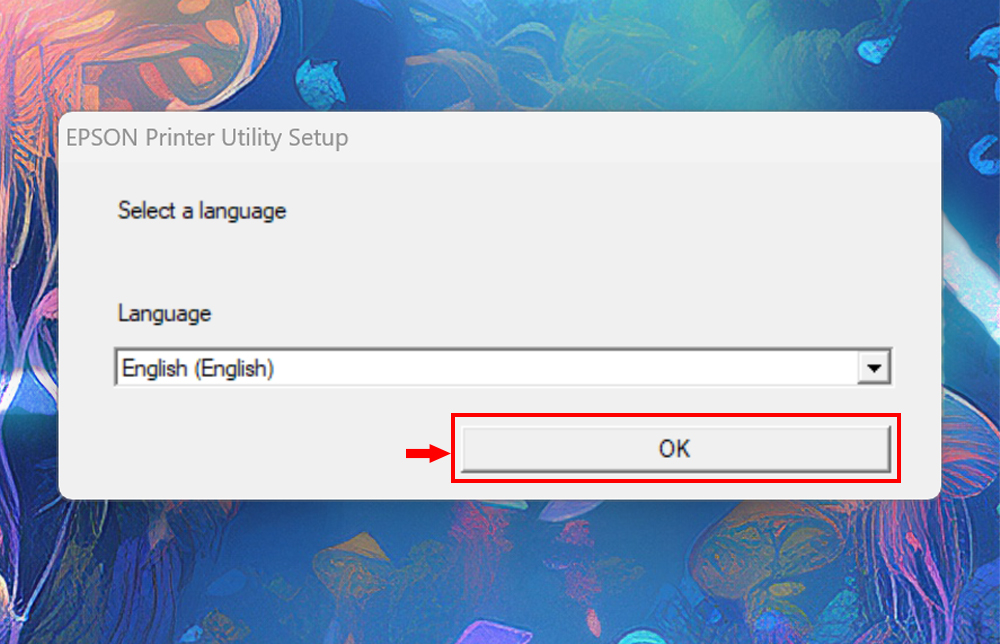Click the word "Setup" in the dialog title
The image size is (1000, 644).
click(x=317, y=138)
